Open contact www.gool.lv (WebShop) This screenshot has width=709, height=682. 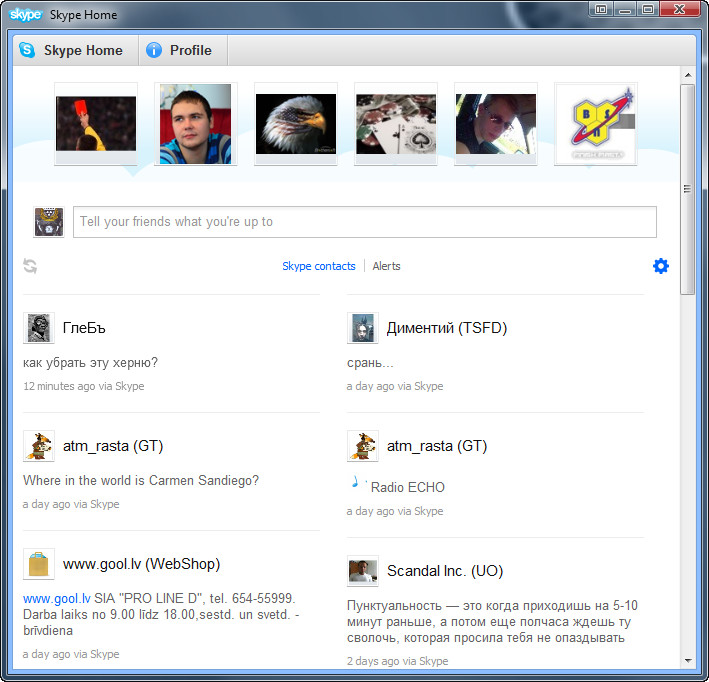click(x=142, y=564)
